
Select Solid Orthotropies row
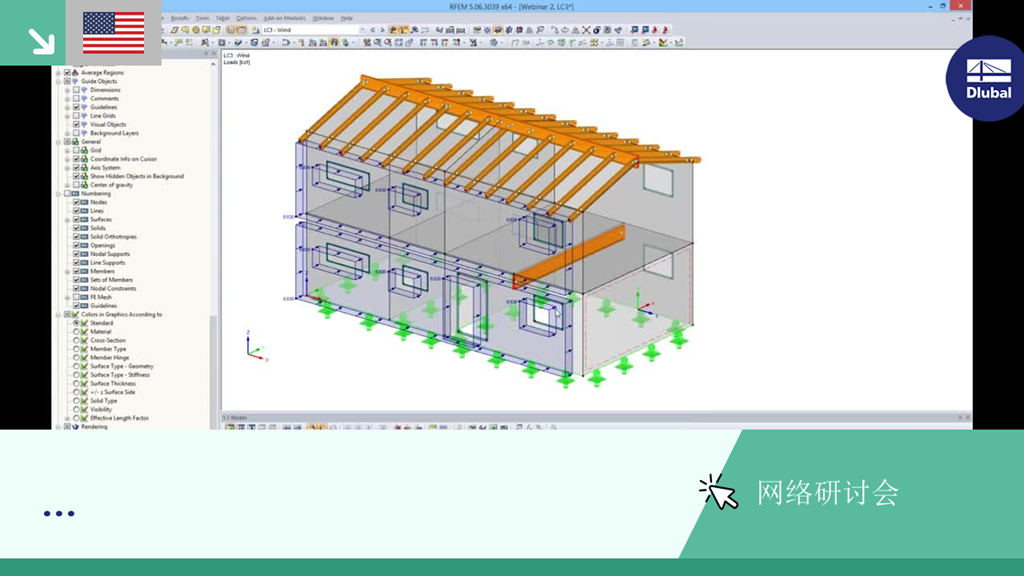[114, 237]
